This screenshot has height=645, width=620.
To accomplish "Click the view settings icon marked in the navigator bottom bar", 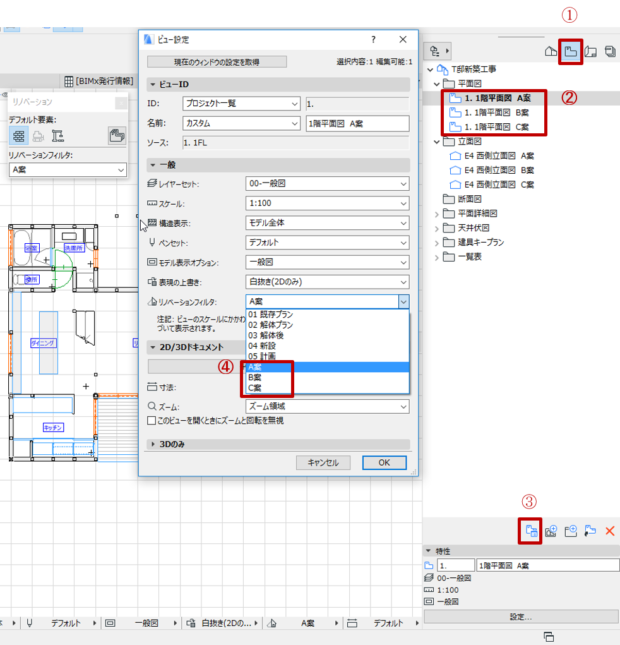I will pos(530,531).
